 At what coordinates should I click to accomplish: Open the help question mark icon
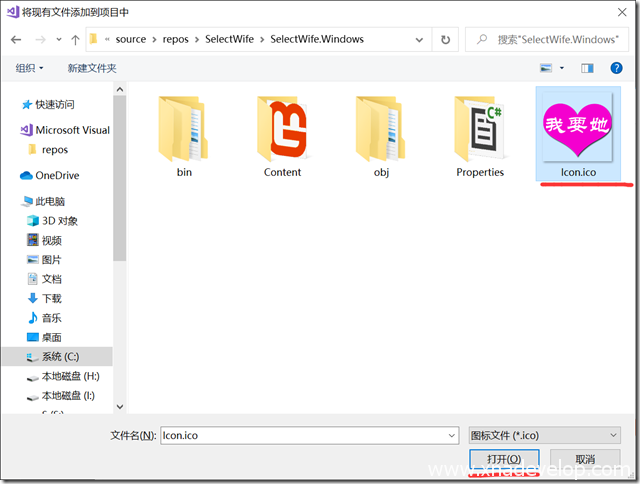pyautogui.click(x=618, y=68)
